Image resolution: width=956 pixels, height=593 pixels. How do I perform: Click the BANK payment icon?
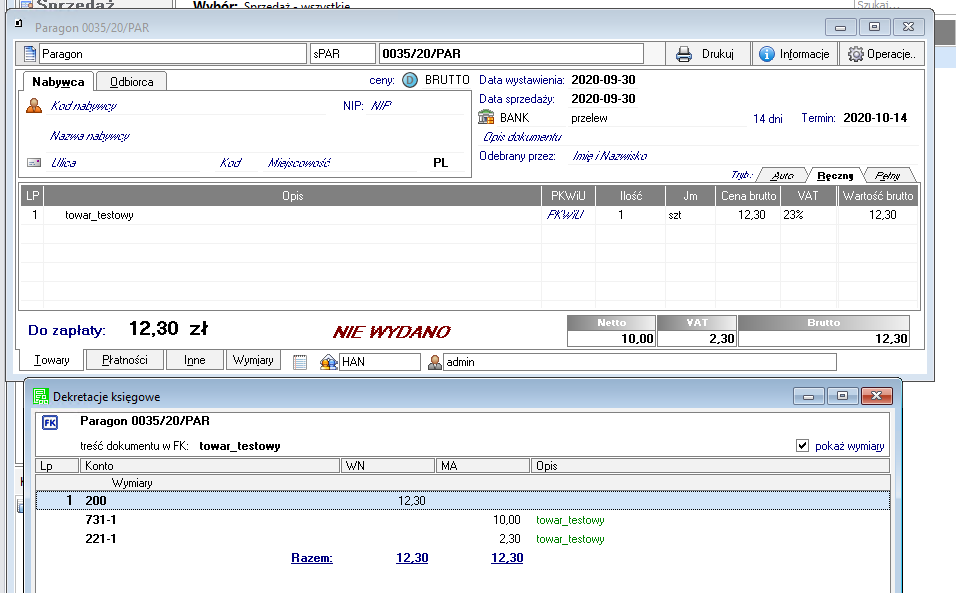(487, 118)
